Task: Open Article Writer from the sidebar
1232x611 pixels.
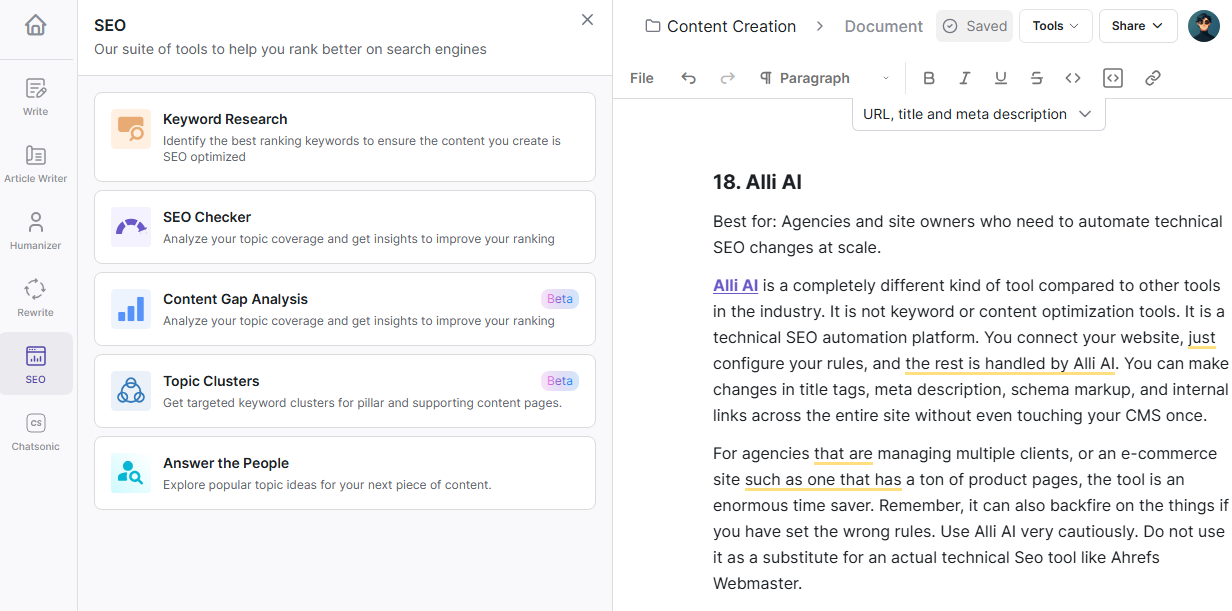Action: [x=36, y=164]
